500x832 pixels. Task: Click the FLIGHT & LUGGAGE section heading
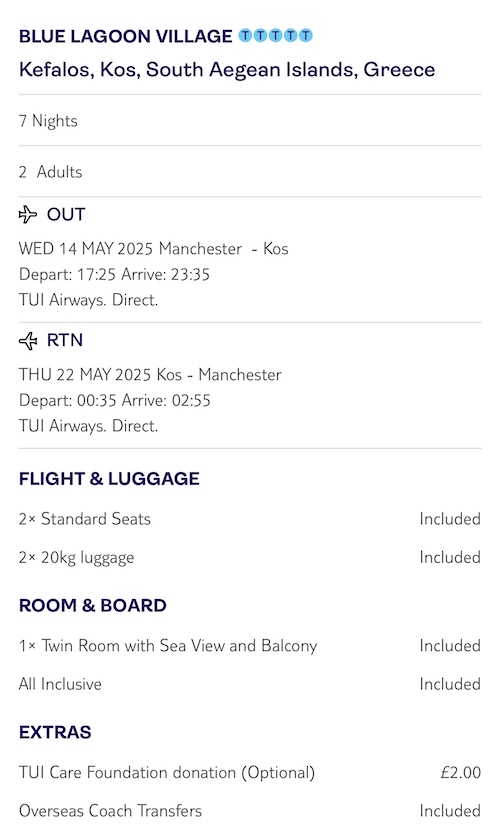pos(109,479)
